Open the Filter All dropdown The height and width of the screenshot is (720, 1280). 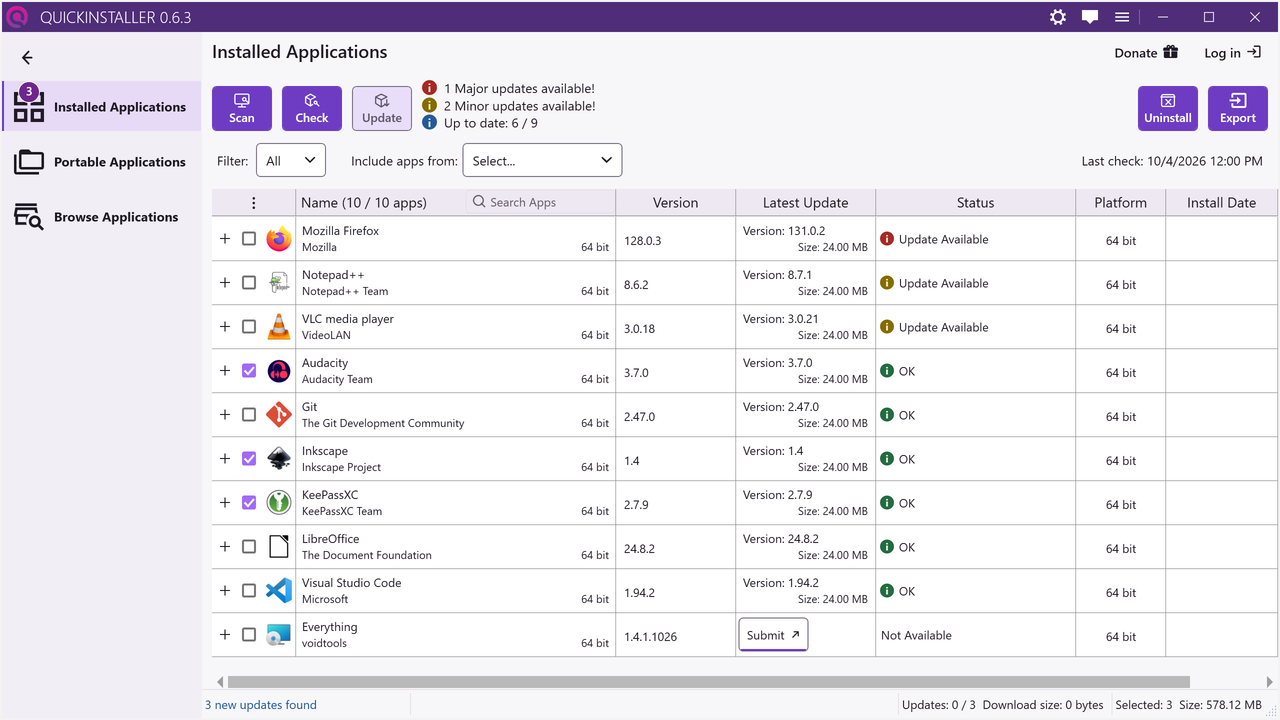[291, 161]
